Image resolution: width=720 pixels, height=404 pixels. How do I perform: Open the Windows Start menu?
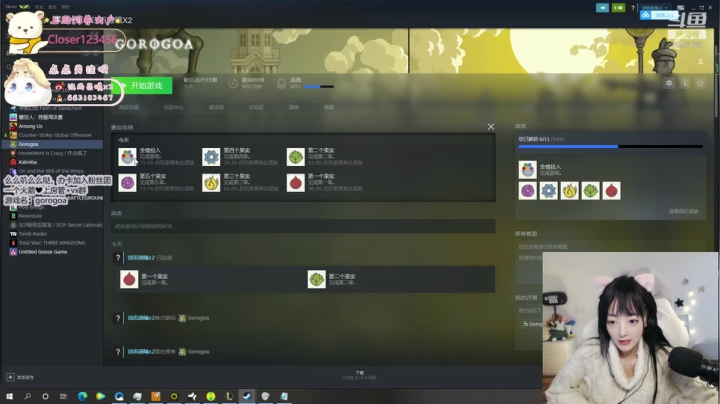point(9,396)
